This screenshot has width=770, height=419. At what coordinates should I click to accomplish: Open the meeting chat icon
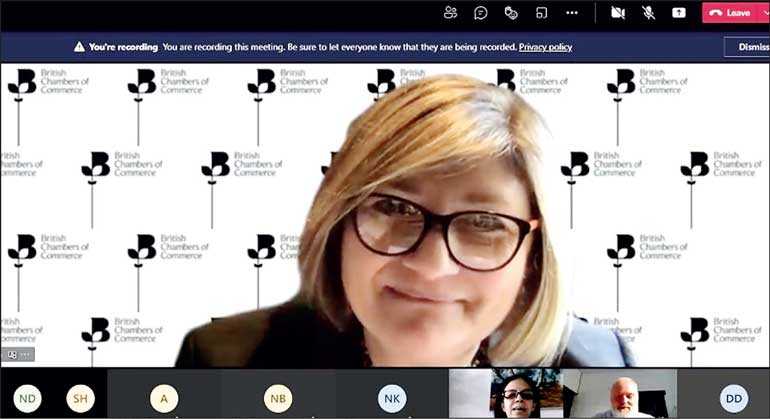coord(480,13)
